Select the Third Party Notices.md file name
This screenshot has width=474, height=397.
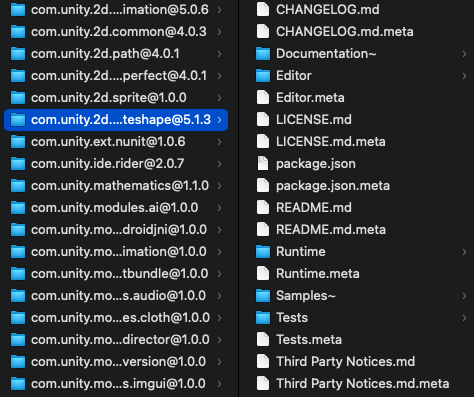(x=346, y=362)
